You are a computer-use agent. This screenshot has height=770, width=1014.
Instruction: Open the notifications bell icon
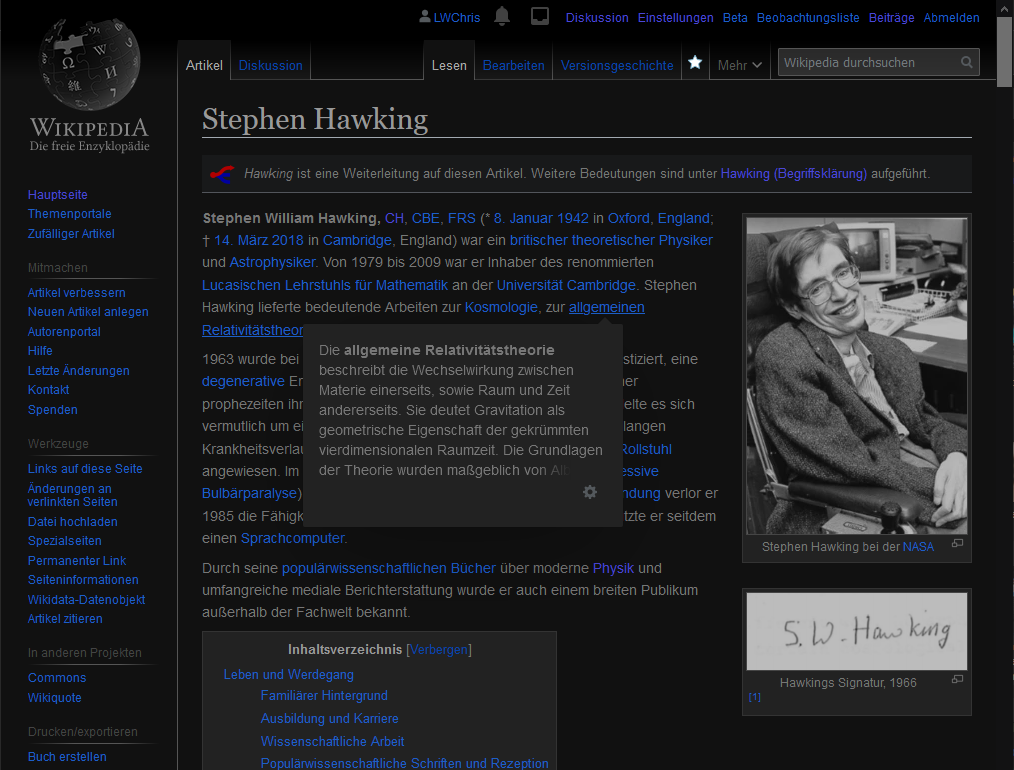pyautogui.click(x=502, y=17)
